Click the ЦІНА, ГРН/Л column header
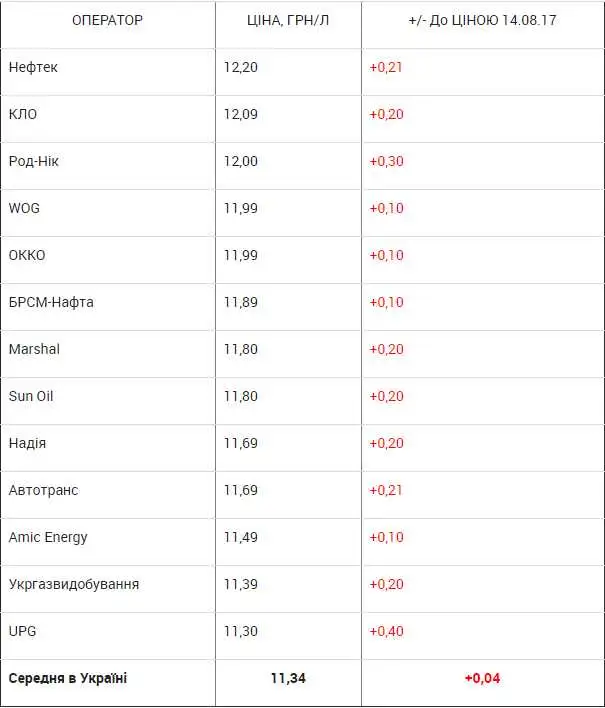Viewport: 605px width, 708px height. (x=288, y=20)
